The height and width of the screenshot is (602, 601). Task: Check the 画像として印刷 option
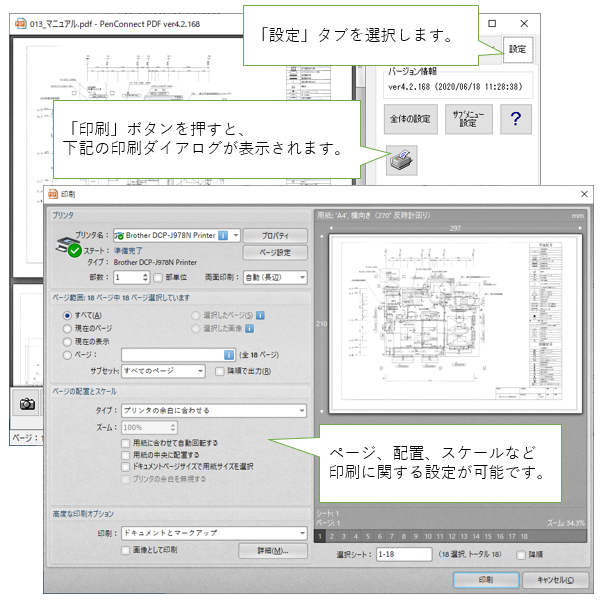coord(124,550)
